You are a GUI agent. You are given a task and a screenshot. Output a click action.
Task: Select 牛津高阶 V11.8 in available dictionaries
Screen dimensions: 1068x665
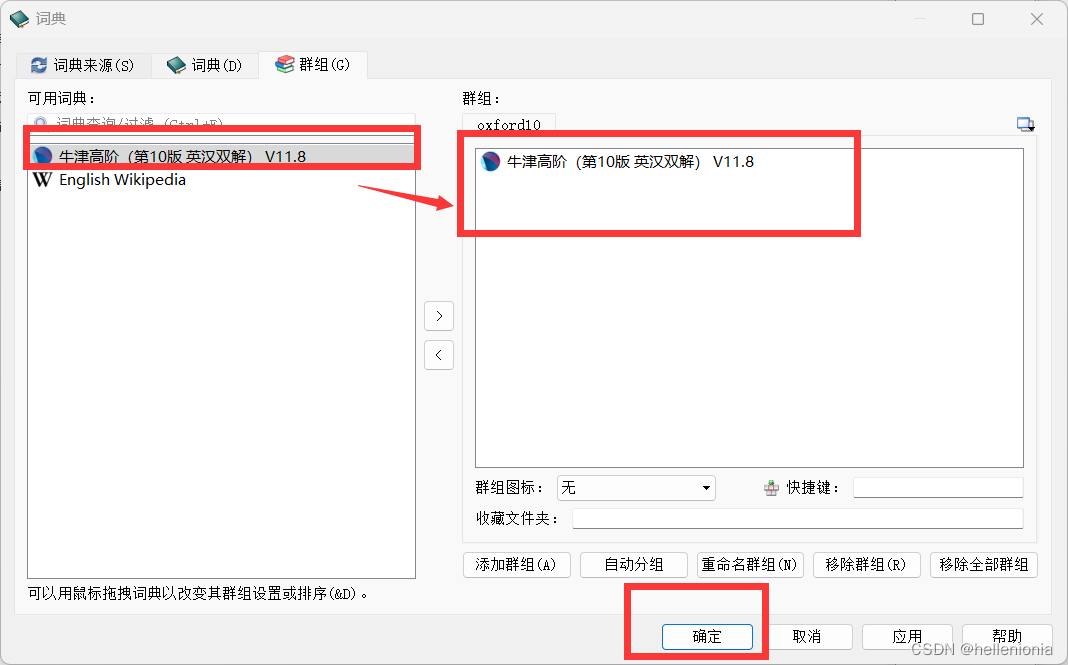pos(221,156)
